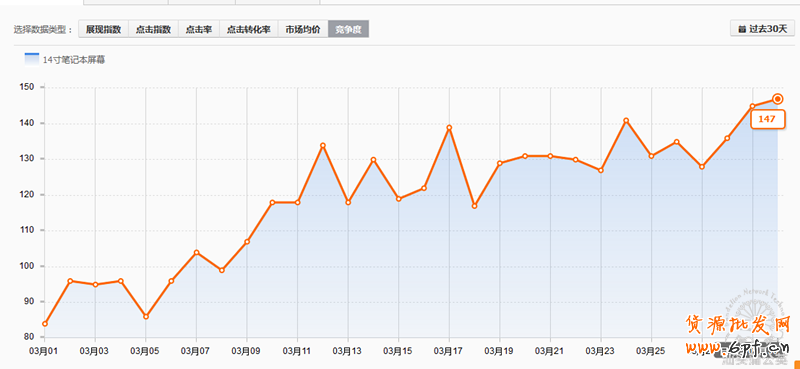
Task: Toggle the 14寸笔记本屏幕 legend swatch
Action: click(x=32, y=59)
